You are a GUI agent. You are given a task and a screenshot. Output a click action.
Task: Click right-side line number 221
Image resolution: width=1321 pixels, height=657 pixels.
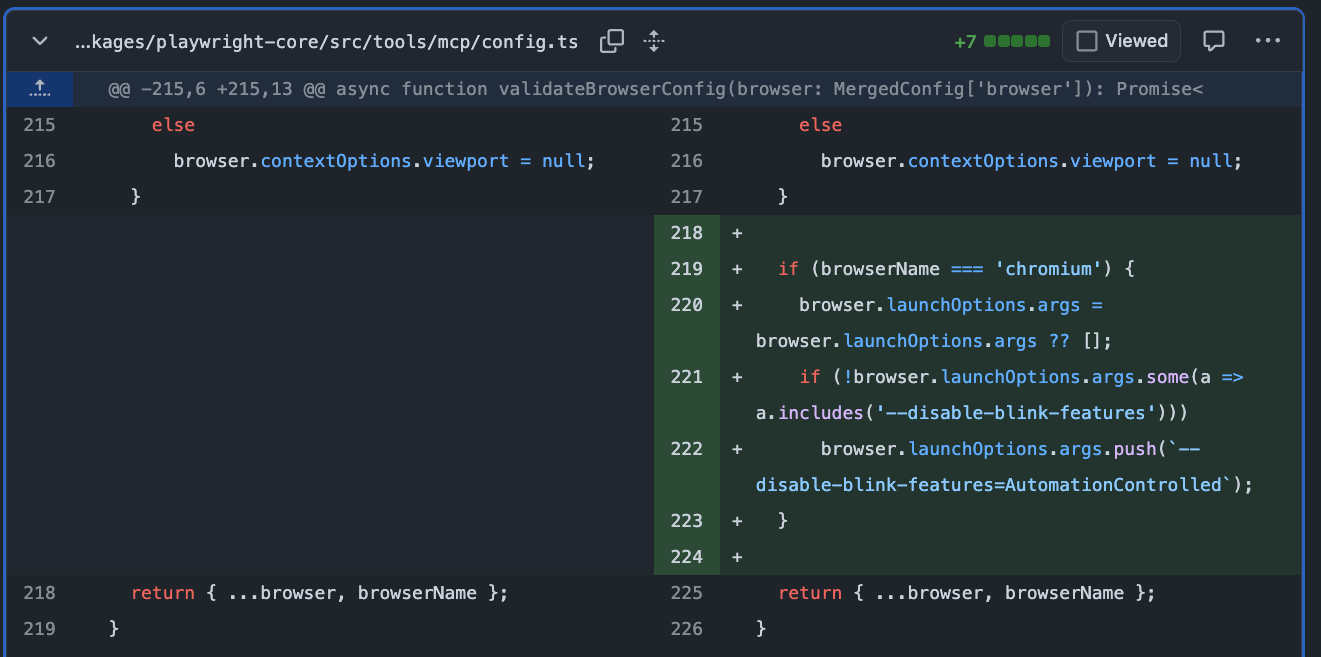click(686, 377)
